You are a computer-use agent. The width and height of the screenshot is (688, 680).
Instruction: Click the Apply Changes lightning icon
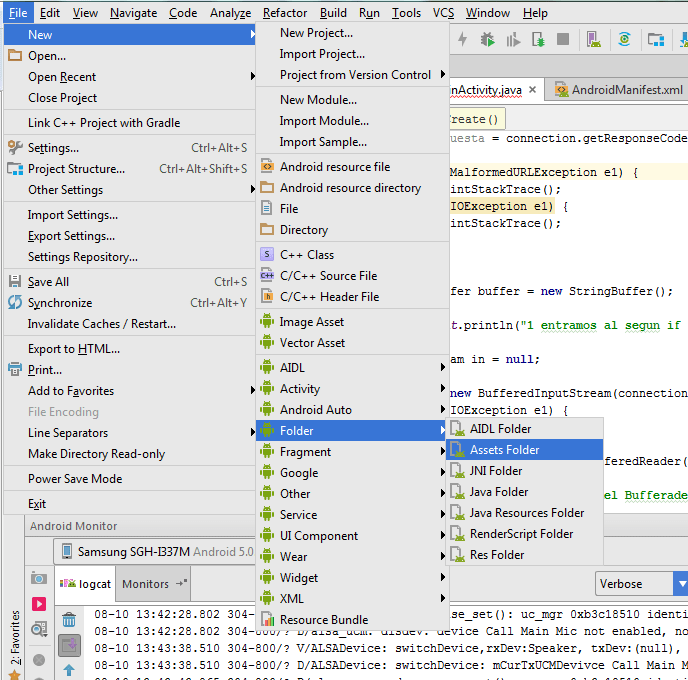[462, 39]
